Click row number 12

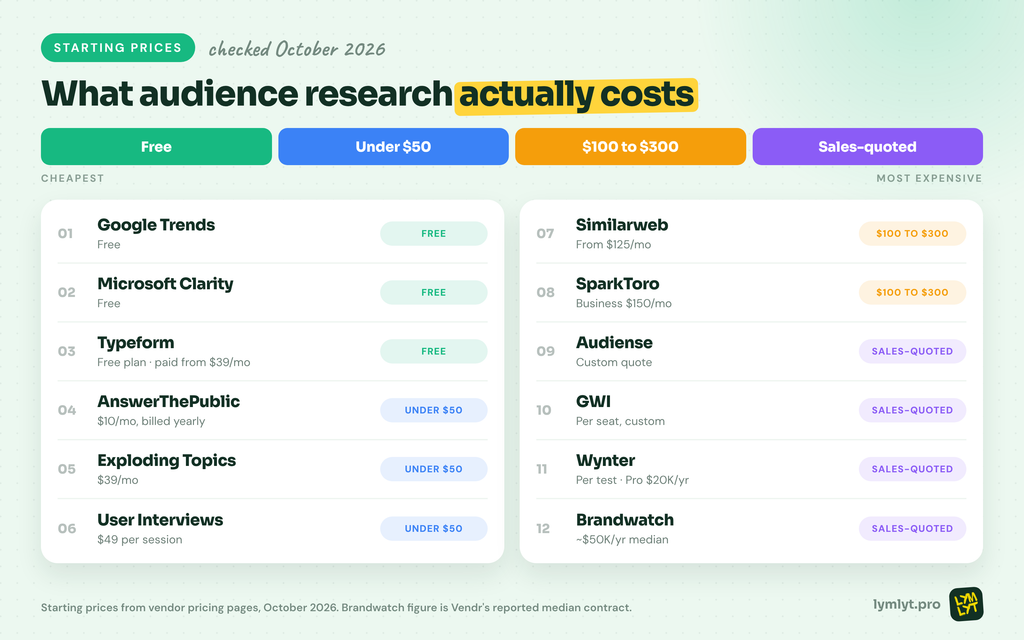[x=543, y=528]
